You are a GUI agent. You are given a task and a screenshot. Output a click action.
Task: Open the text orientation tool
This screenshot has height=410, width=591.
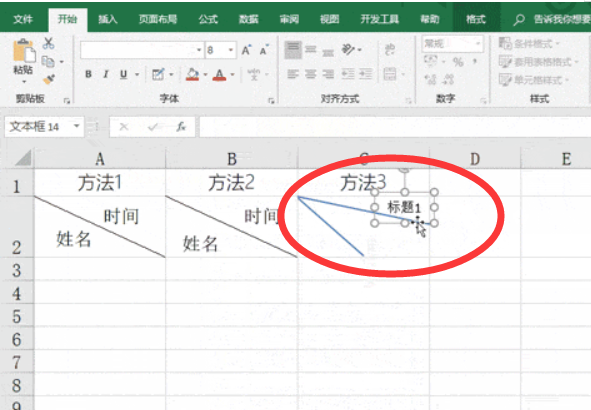[348, 49]
